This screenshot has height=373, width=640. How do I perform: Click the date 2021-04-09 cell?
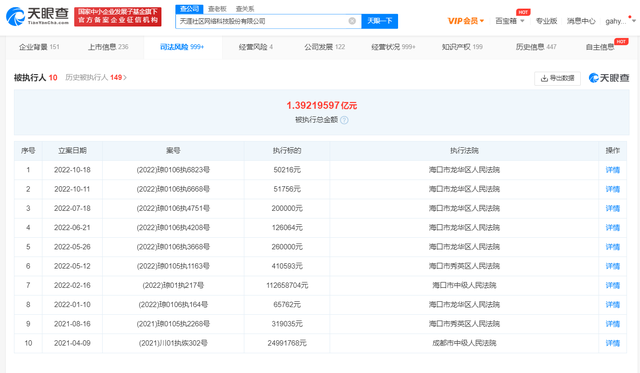coord(72,343)
